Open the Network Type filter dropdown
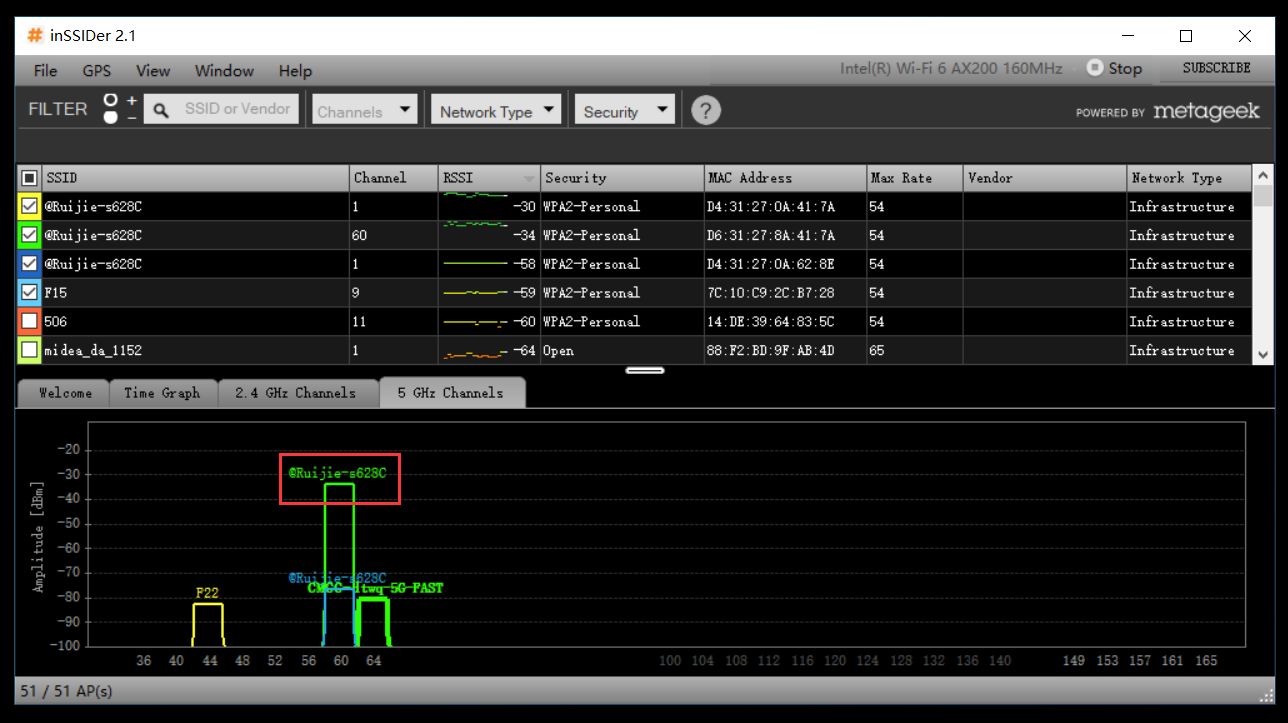Image resolution: width=1288 pixels, height=723 pixels. click(497, 110)
